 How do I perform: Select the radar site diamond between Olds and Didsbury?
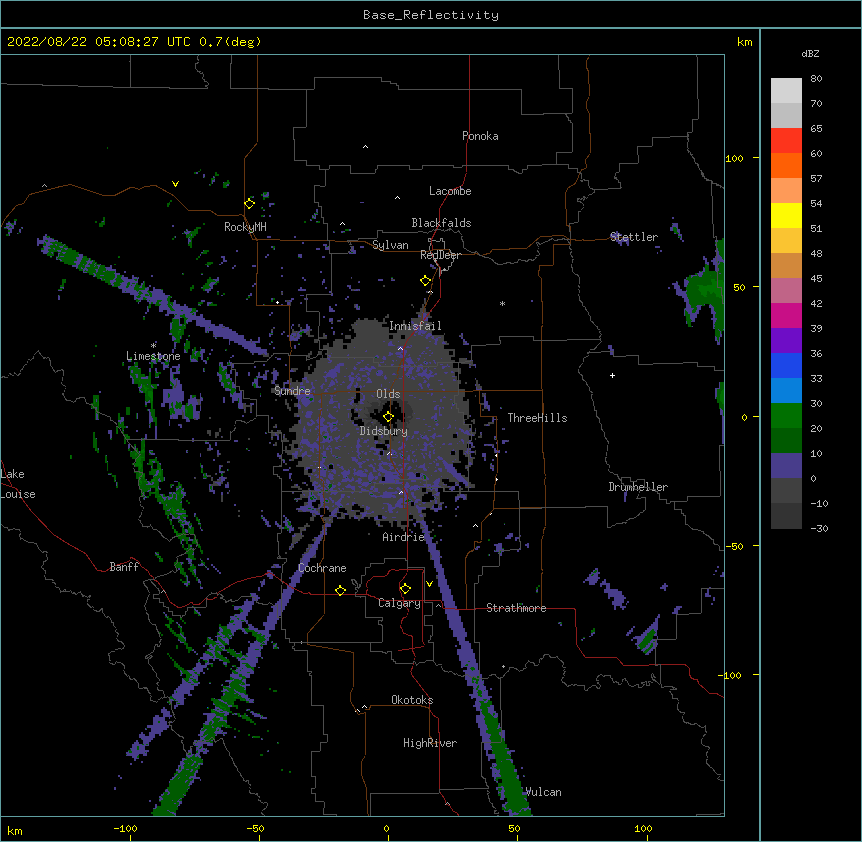pyautogui.click(x=389, y=417)
